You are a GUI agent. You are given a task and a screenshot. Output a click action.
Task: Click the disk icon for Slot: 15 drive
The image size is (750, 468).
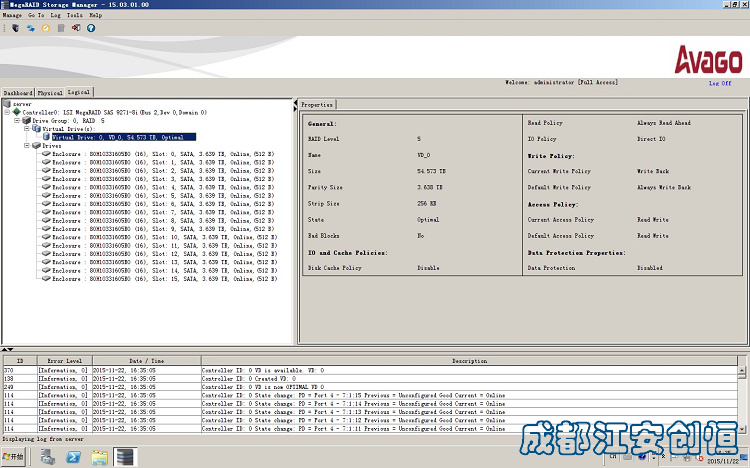pos(46,279)
